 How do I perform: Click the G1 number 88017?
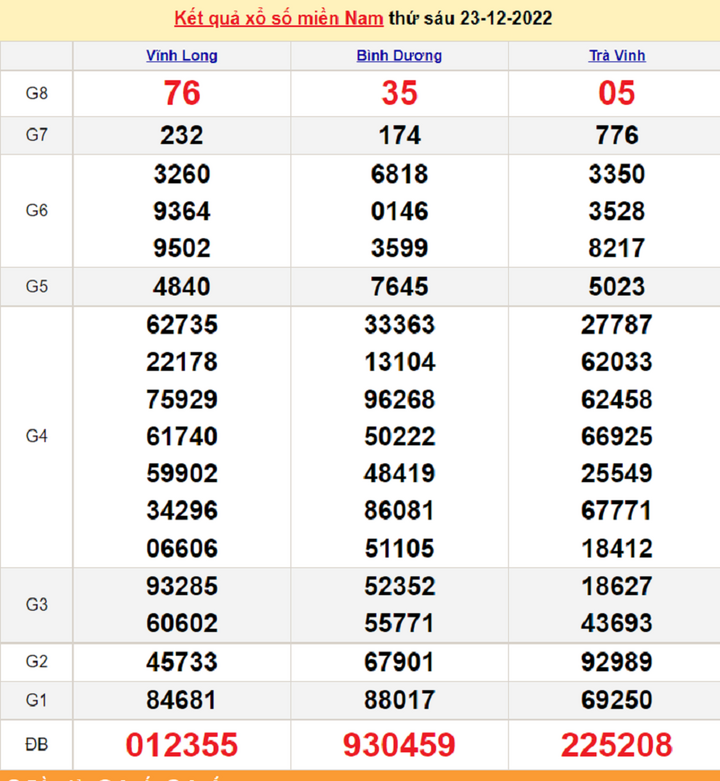tap(399, 700)
